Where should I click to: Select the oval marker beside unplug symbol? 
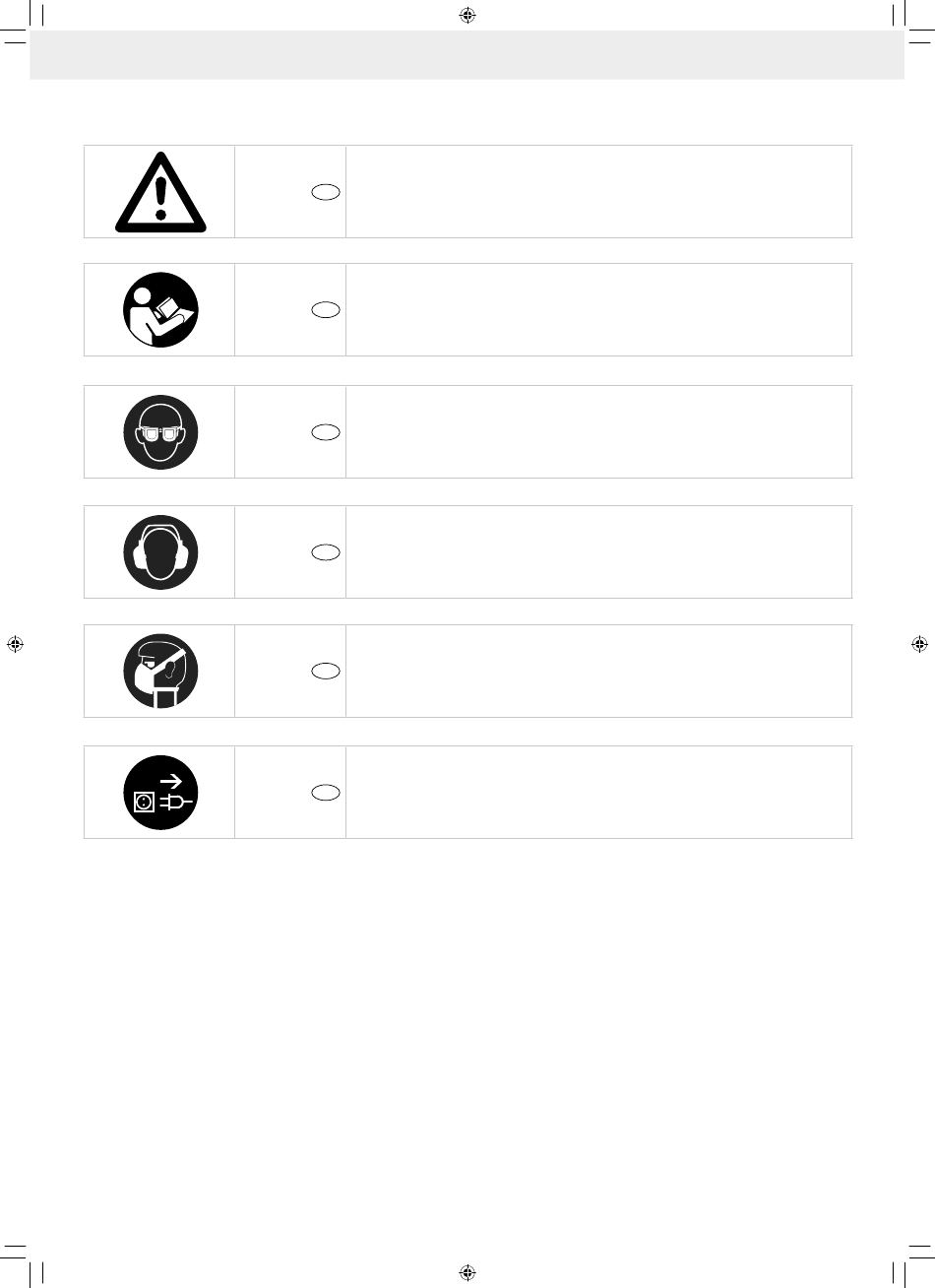coord(327,793)
